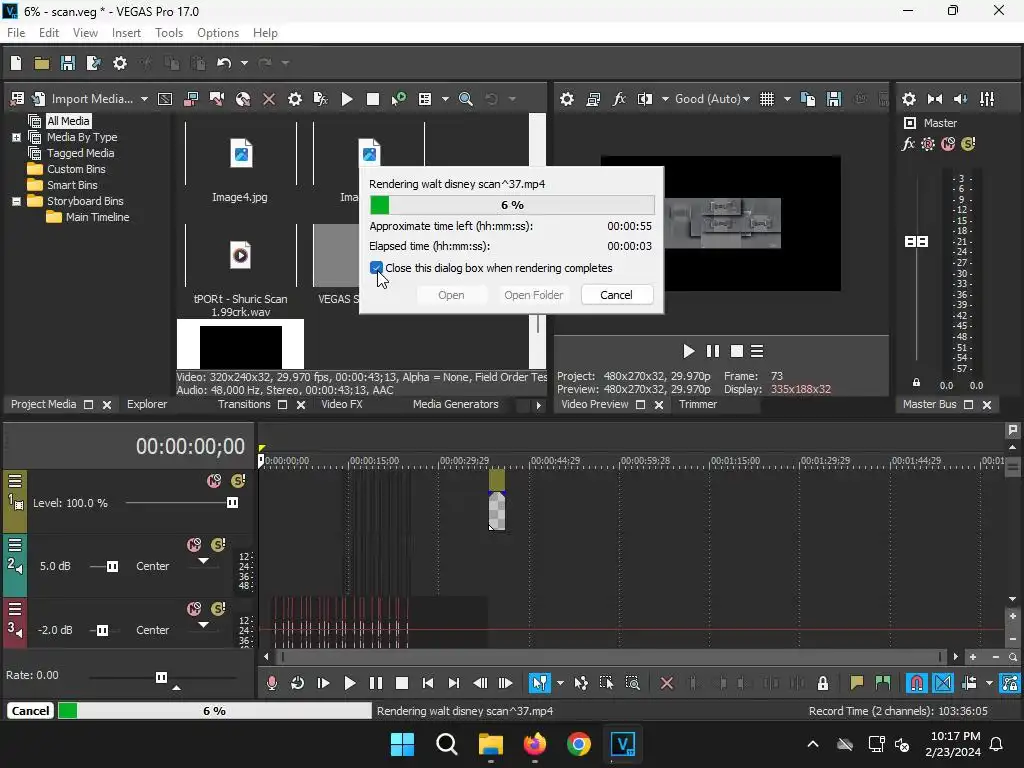1024x768 pixels.
Task: Mute audio track 2
Action: (194, 545)
